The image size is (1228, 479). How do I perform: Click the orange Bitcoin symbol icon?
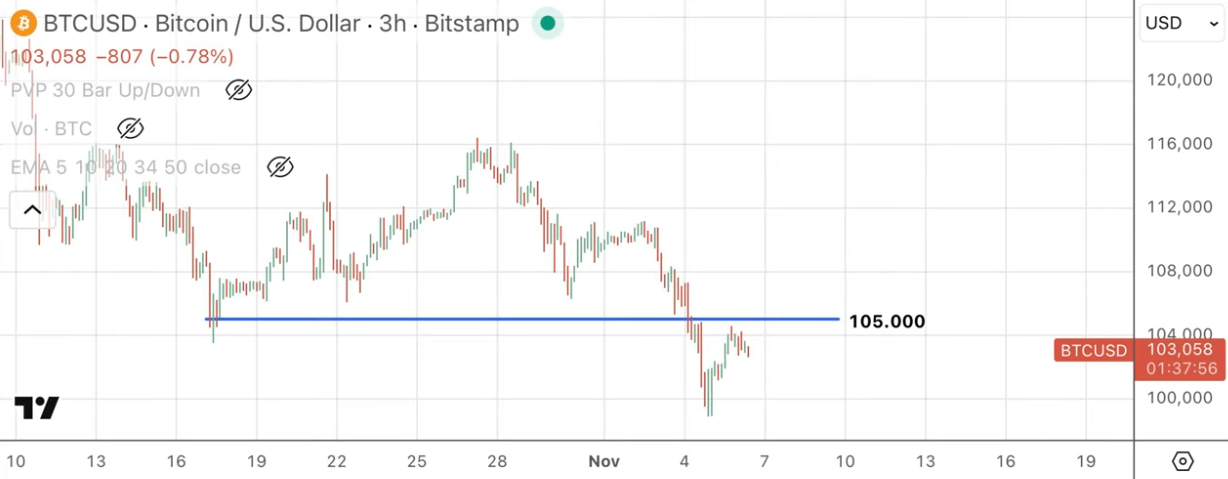pyautogui.click(x=24, y=23)
